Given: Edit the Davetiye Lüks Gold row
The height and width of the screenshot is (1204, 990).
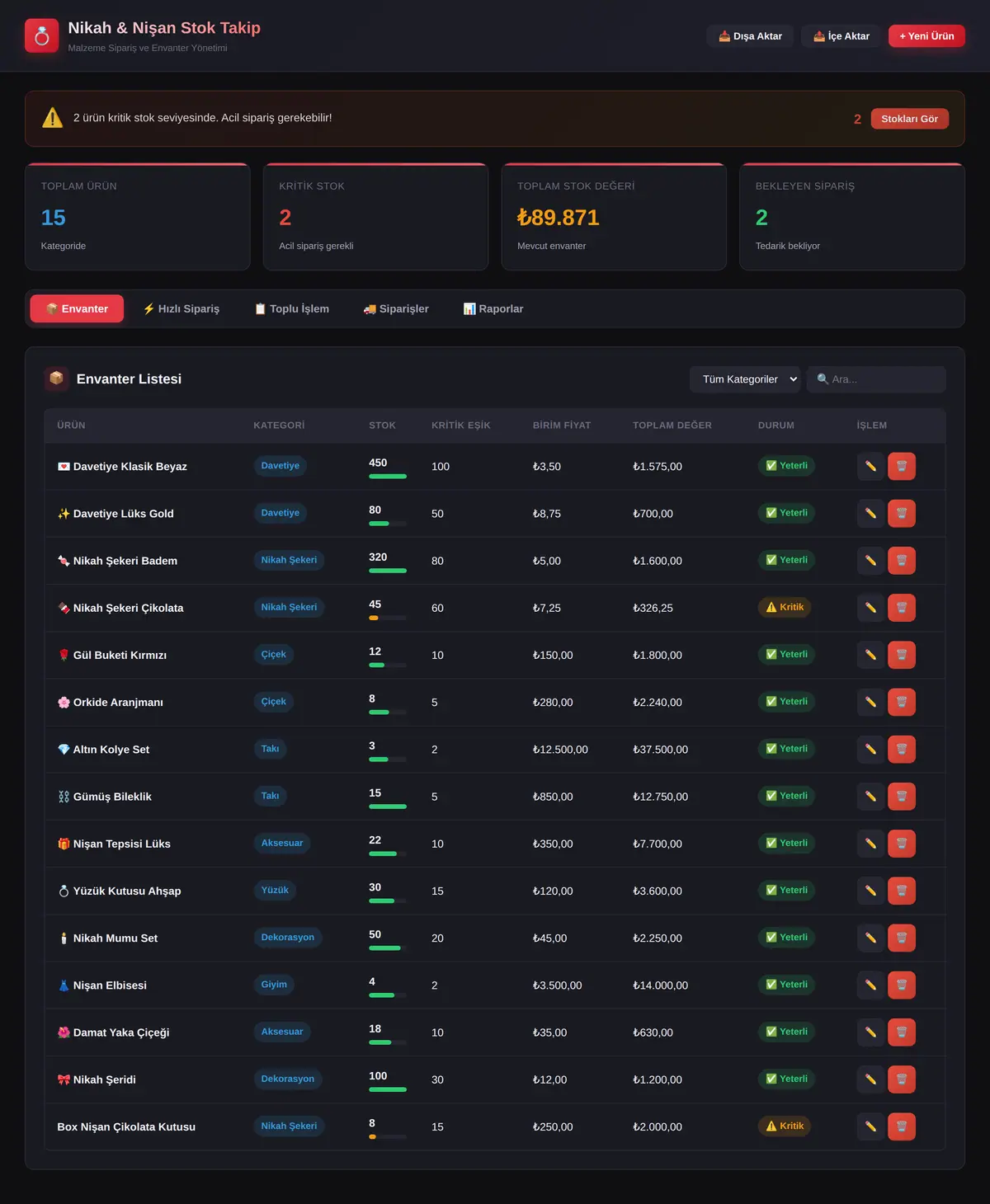Looking at the screenshot, I should tap(870, 514).
